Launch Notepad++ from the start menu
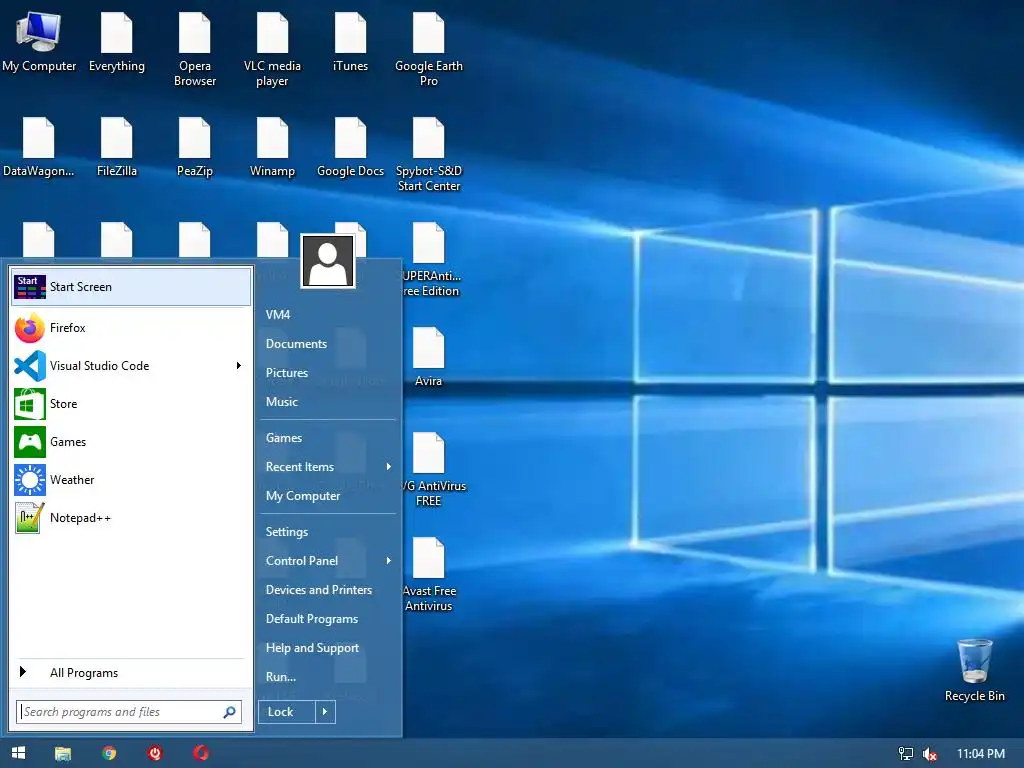 click(131, 518)
